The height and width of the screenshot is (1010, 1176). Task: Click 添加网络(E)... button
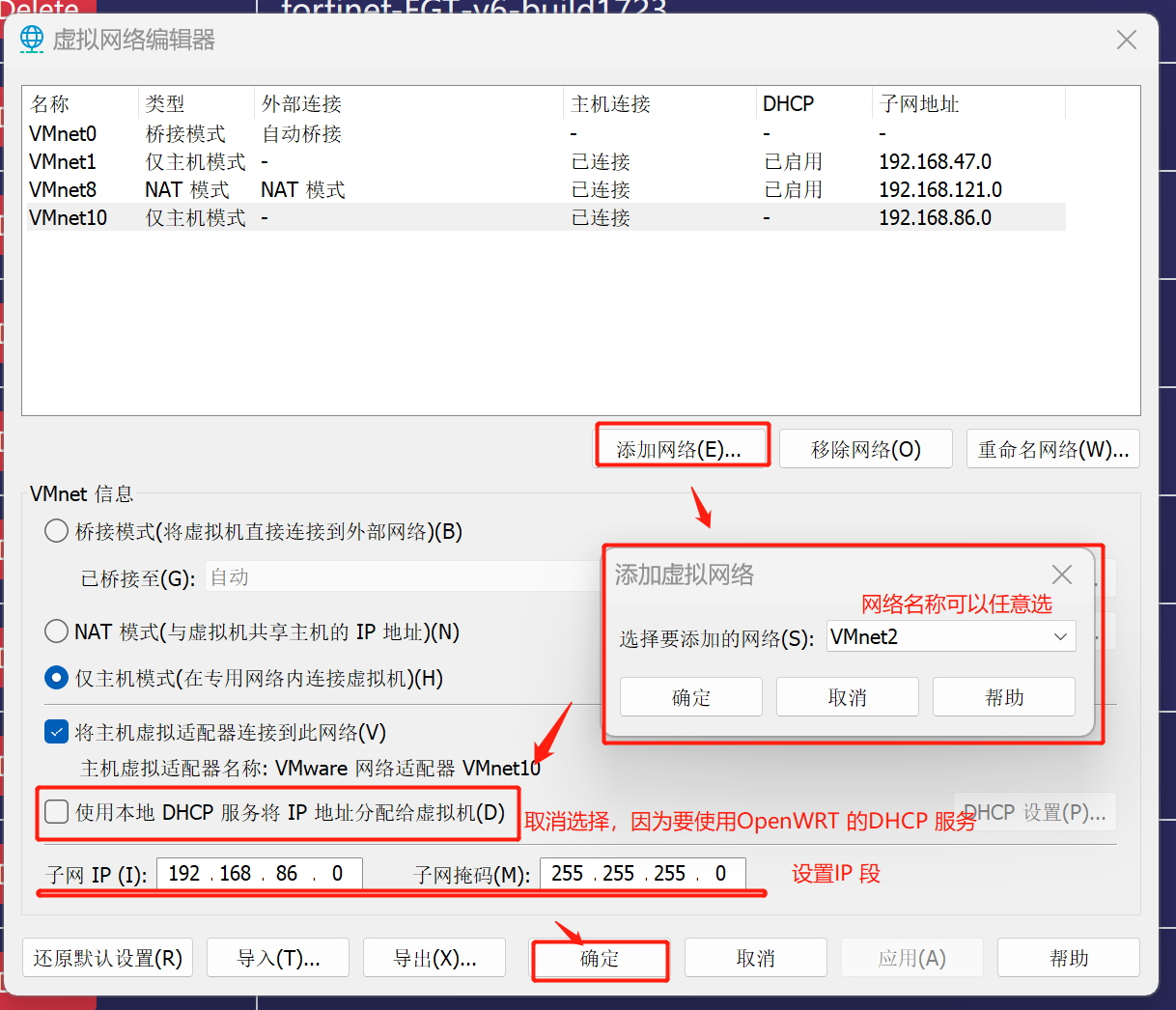(681, 449)
